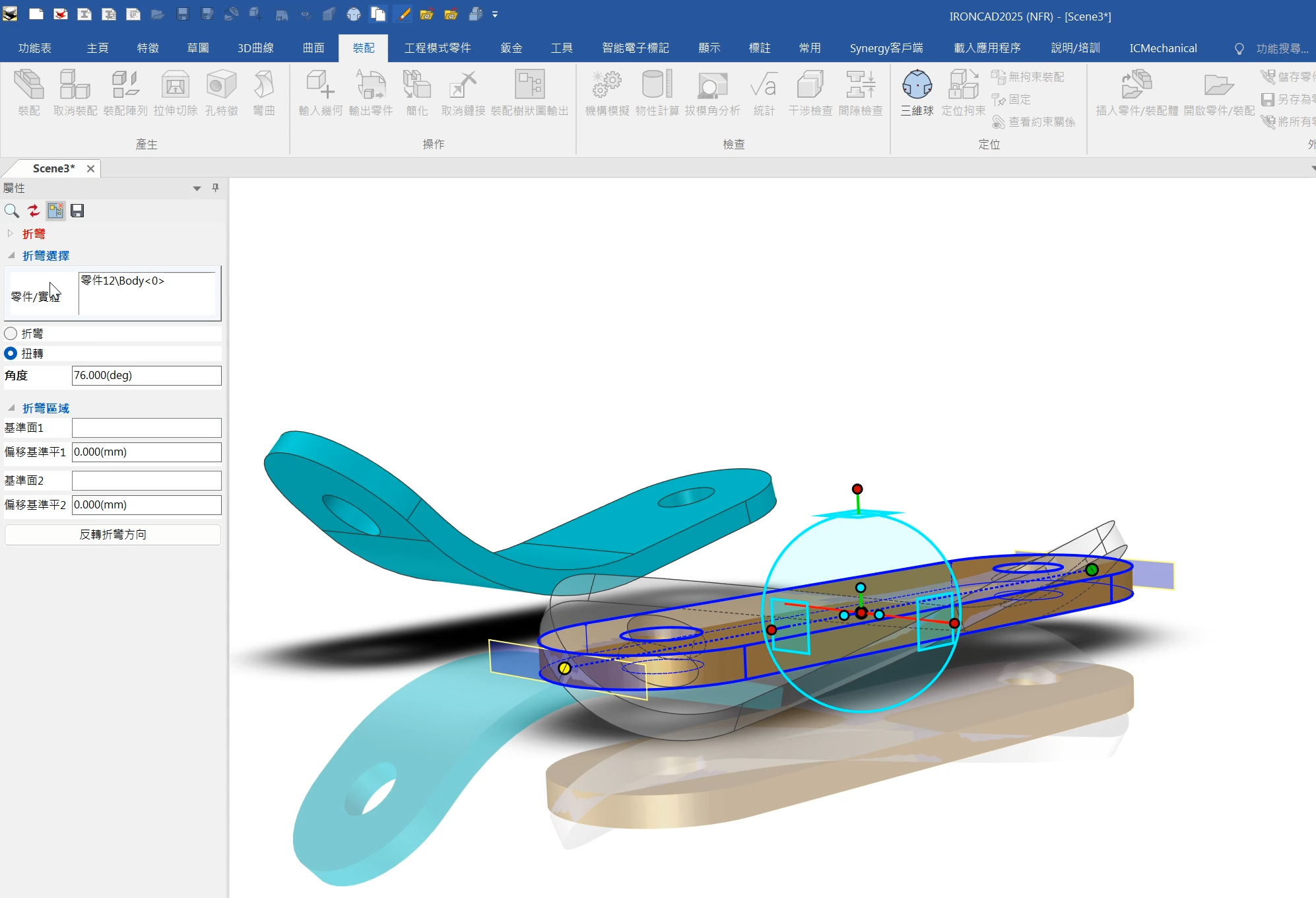Screen dimensions: 1316x898
Task: Select the 三維球 (TriBall) positioning tool
Action: 917,92
